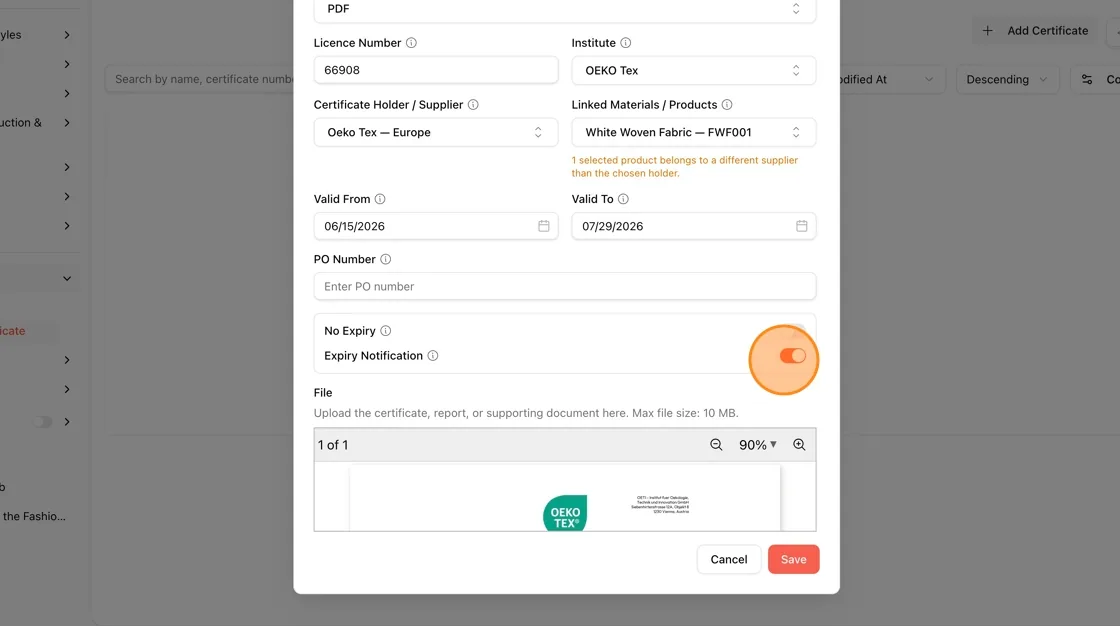1120x626 pixels.
Task: Open Licence Number info tooltip icon
Action: pyautogui.click(x=411, y=43)
